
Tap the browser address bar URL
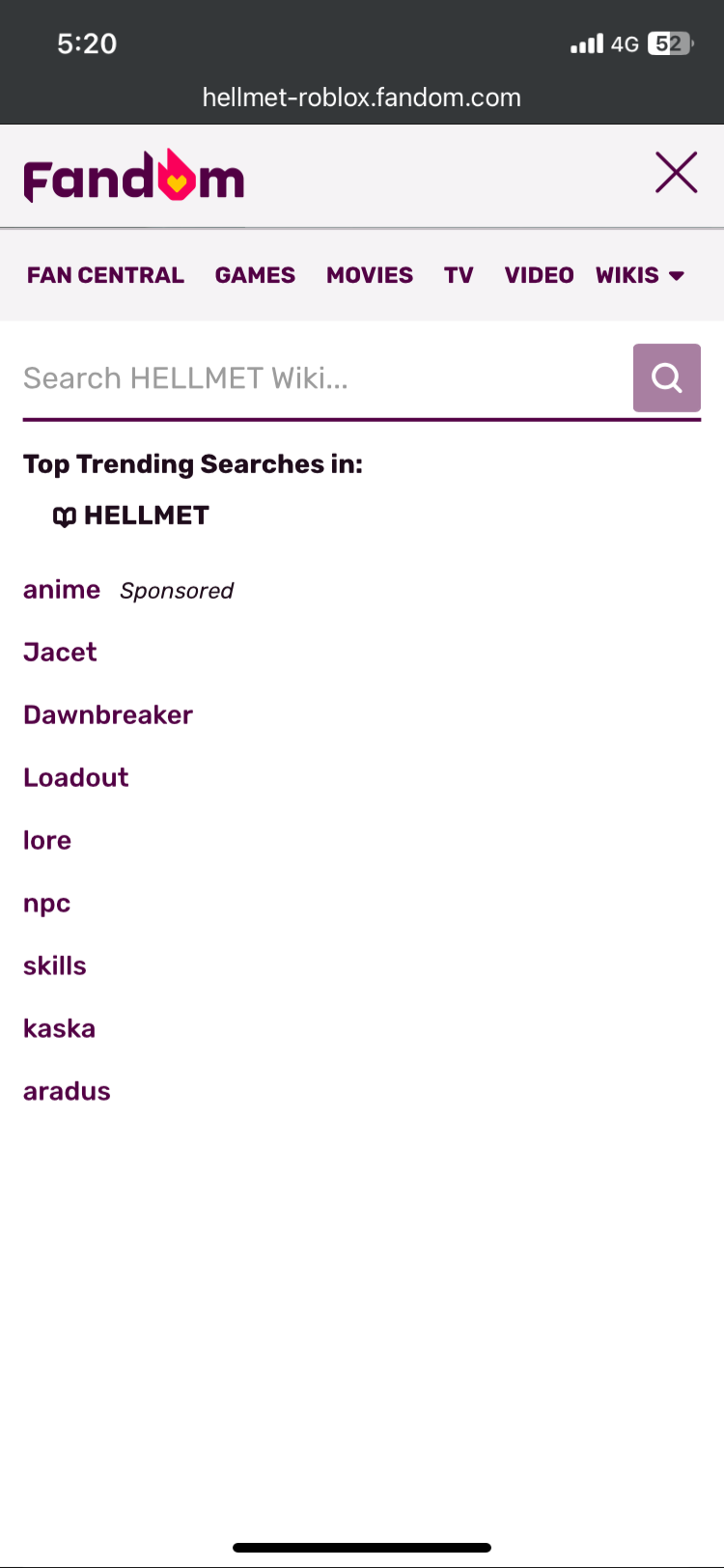coord(362,98)
